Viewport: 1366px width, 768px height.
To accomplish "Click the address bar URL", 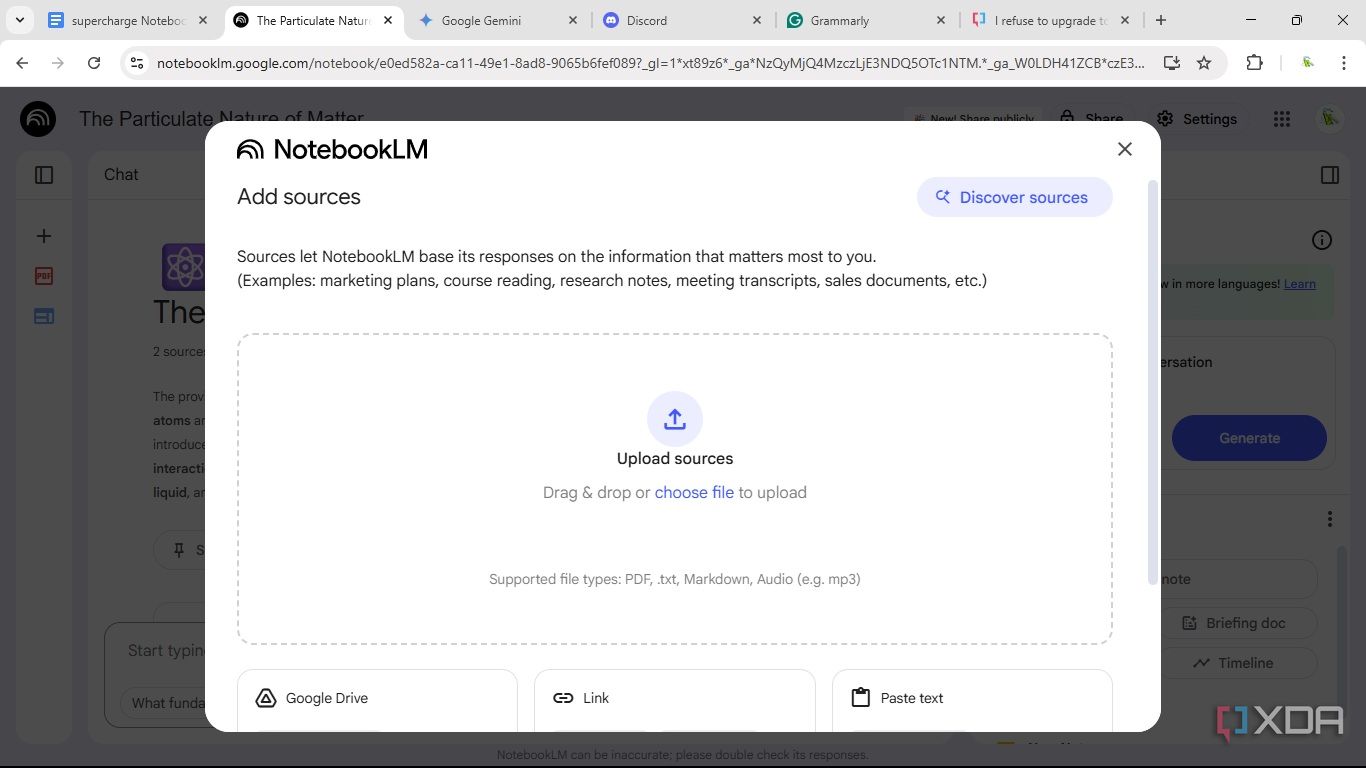I will point(651,63).
